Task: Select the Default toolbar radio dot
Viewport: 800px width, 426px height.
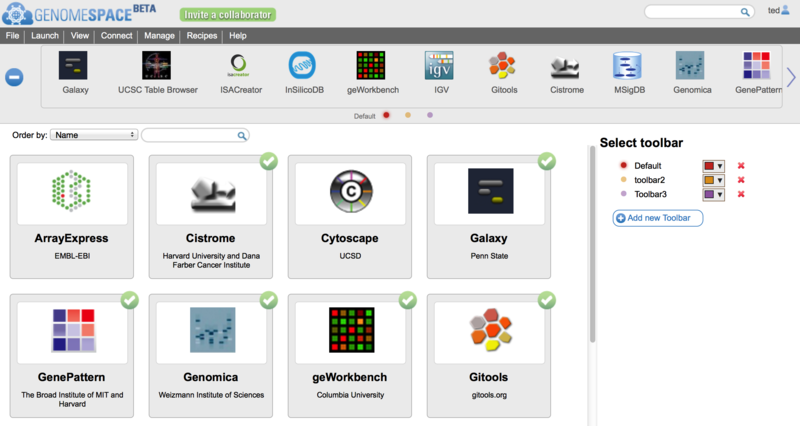Action: click(x=623, y=166)
